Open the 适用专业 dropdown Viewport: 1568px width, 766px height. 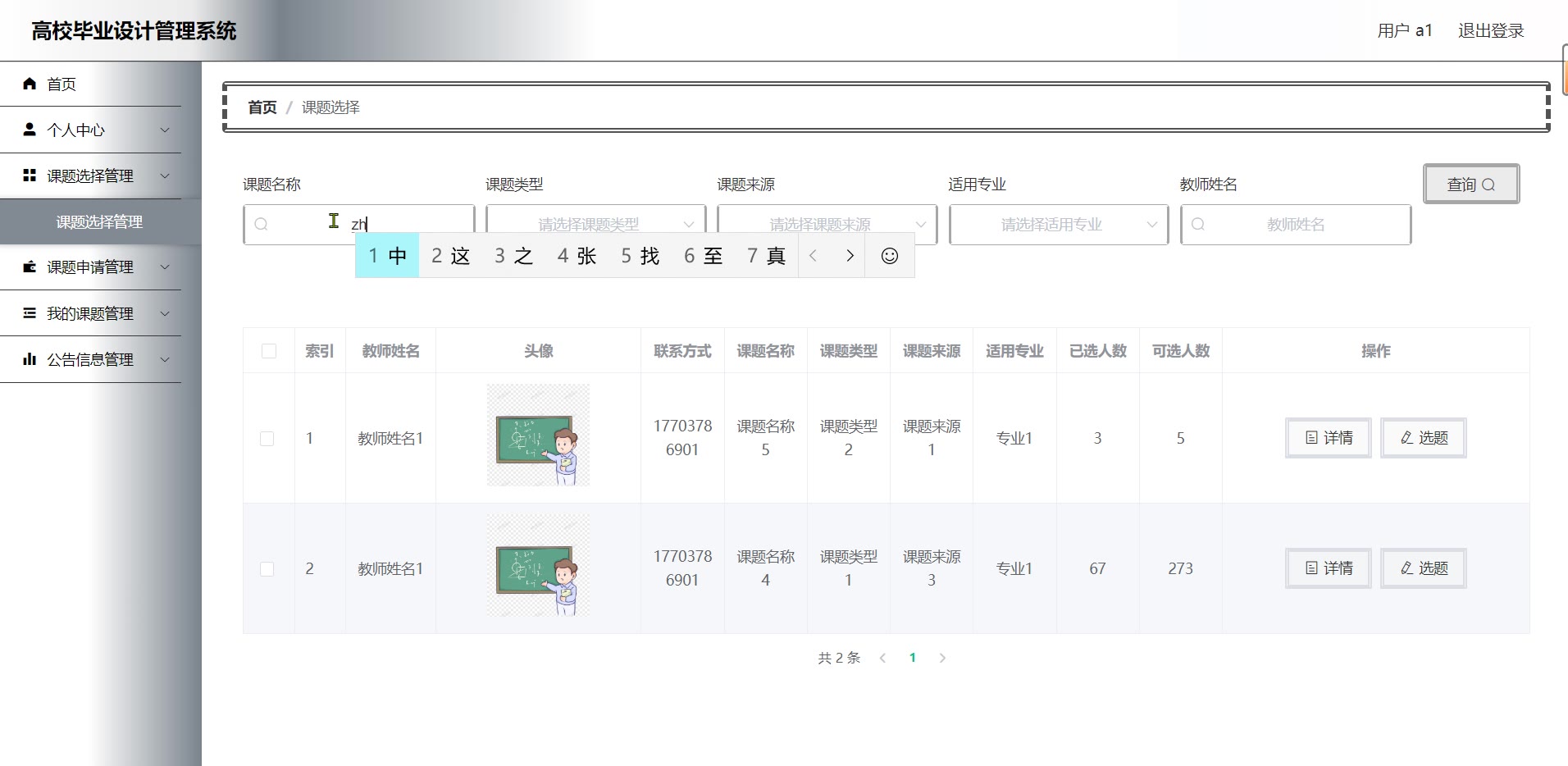click(x=1058, y=225)
